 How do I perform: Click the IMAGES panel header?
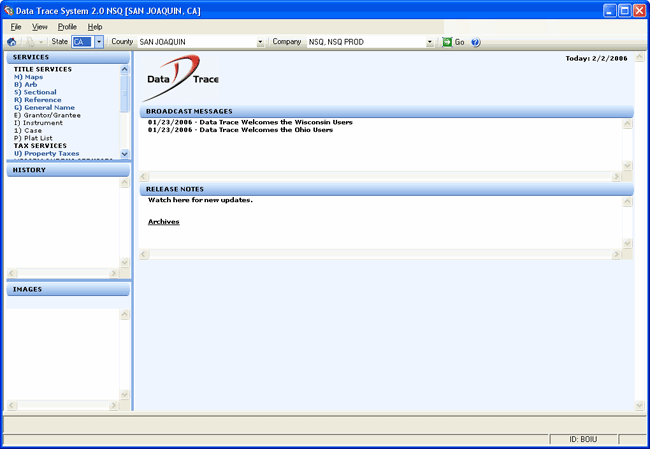68,289
